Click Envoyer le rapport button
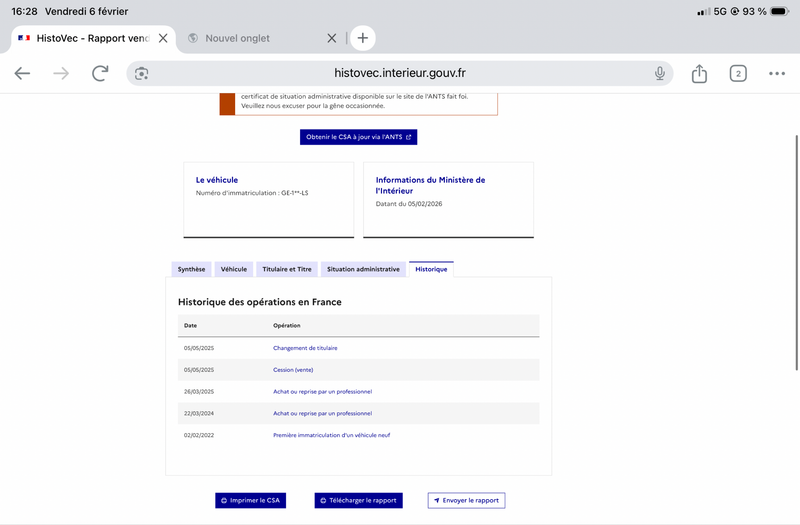 pyautogui.click(x=466, y=500)
